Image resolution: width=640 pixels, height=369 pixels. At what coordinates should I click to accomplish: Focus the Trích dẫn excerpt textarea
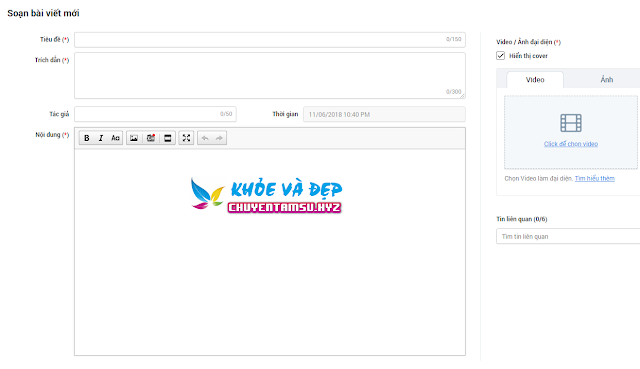coord(270,76)
